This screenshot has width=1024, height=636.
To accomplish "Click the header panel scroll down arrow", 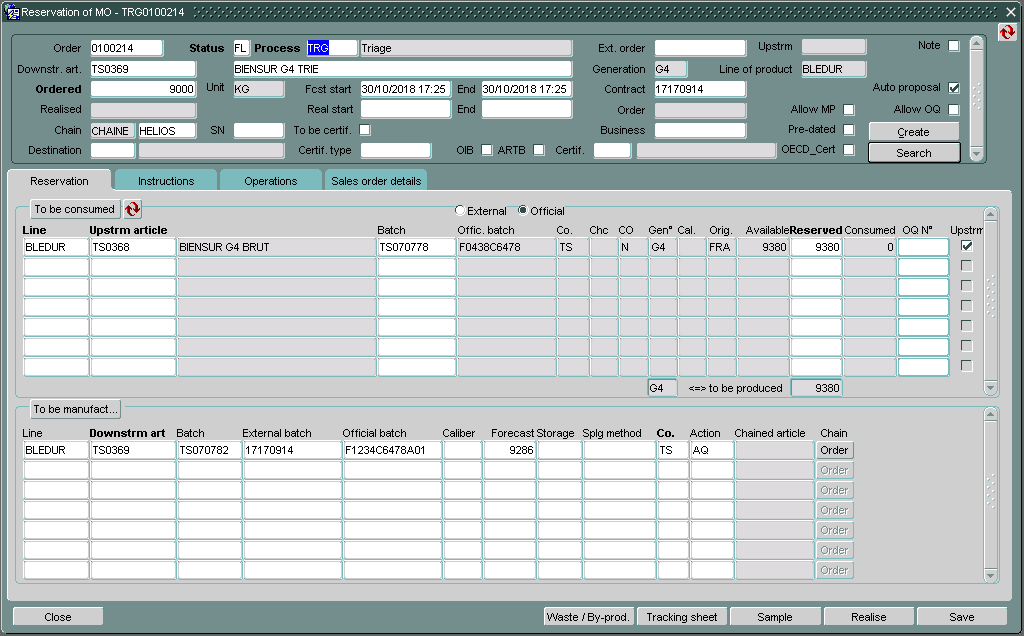I will pyautogui.click(x=977, y=154).
